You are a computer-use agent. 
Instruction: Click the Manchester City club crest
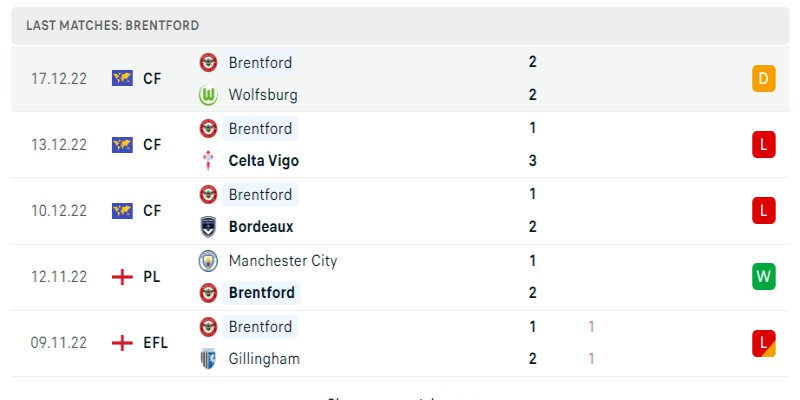point(208,261)
